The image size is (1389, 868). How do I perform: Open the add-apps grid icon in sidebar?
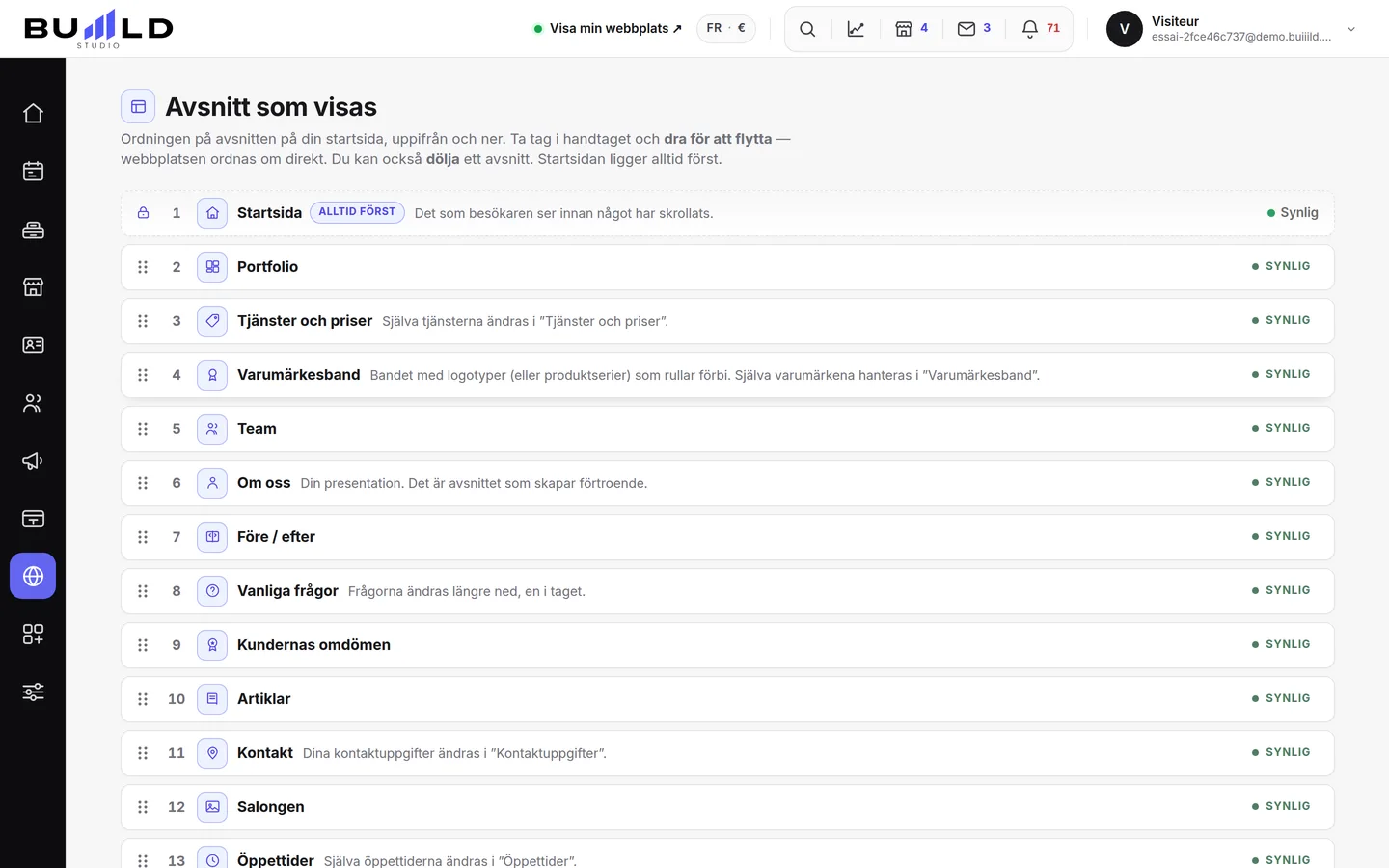tap(33, 635)
